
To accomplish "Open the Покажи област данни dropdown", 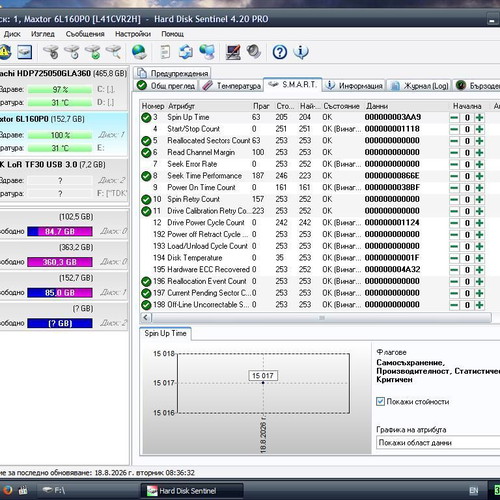I will (x=438, y=443).
